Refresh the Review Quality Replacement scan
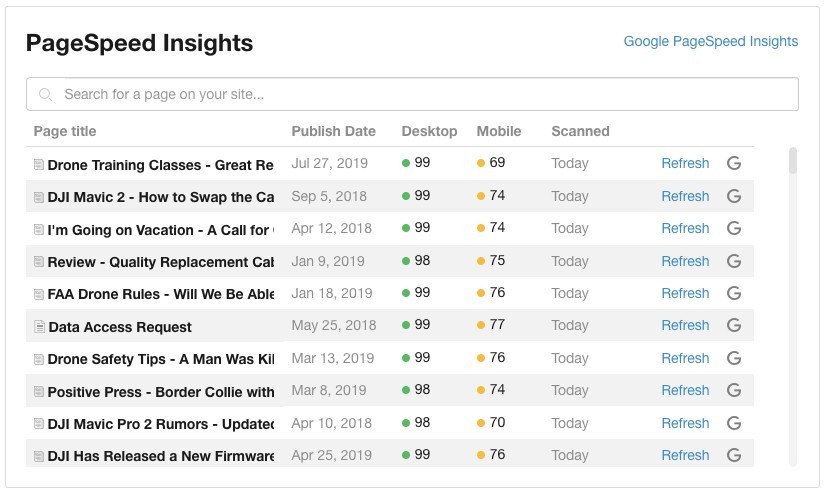This screenshot has width=826, height=492. point(685,261)
